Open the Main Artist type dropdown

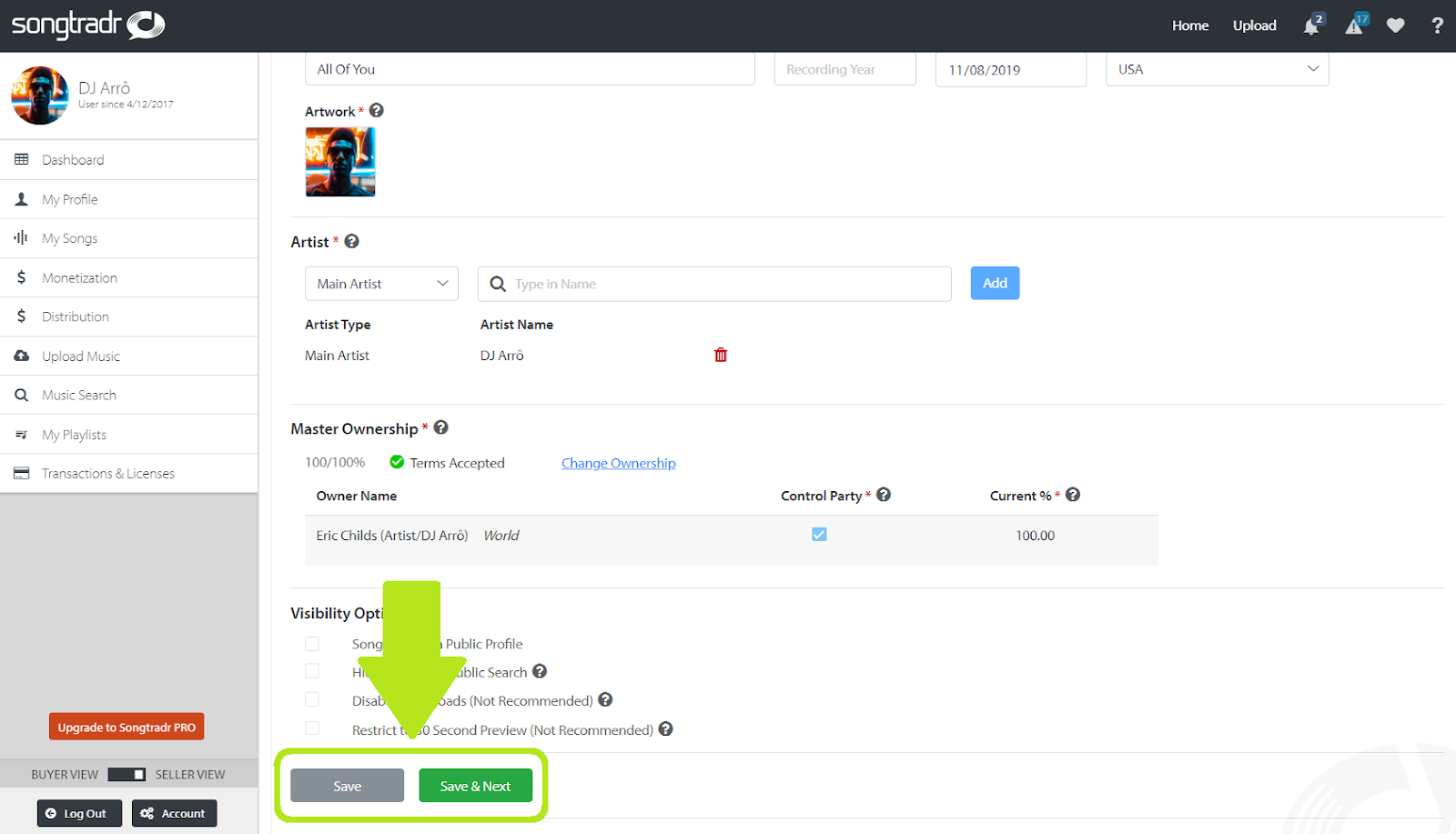coord(381,284)
